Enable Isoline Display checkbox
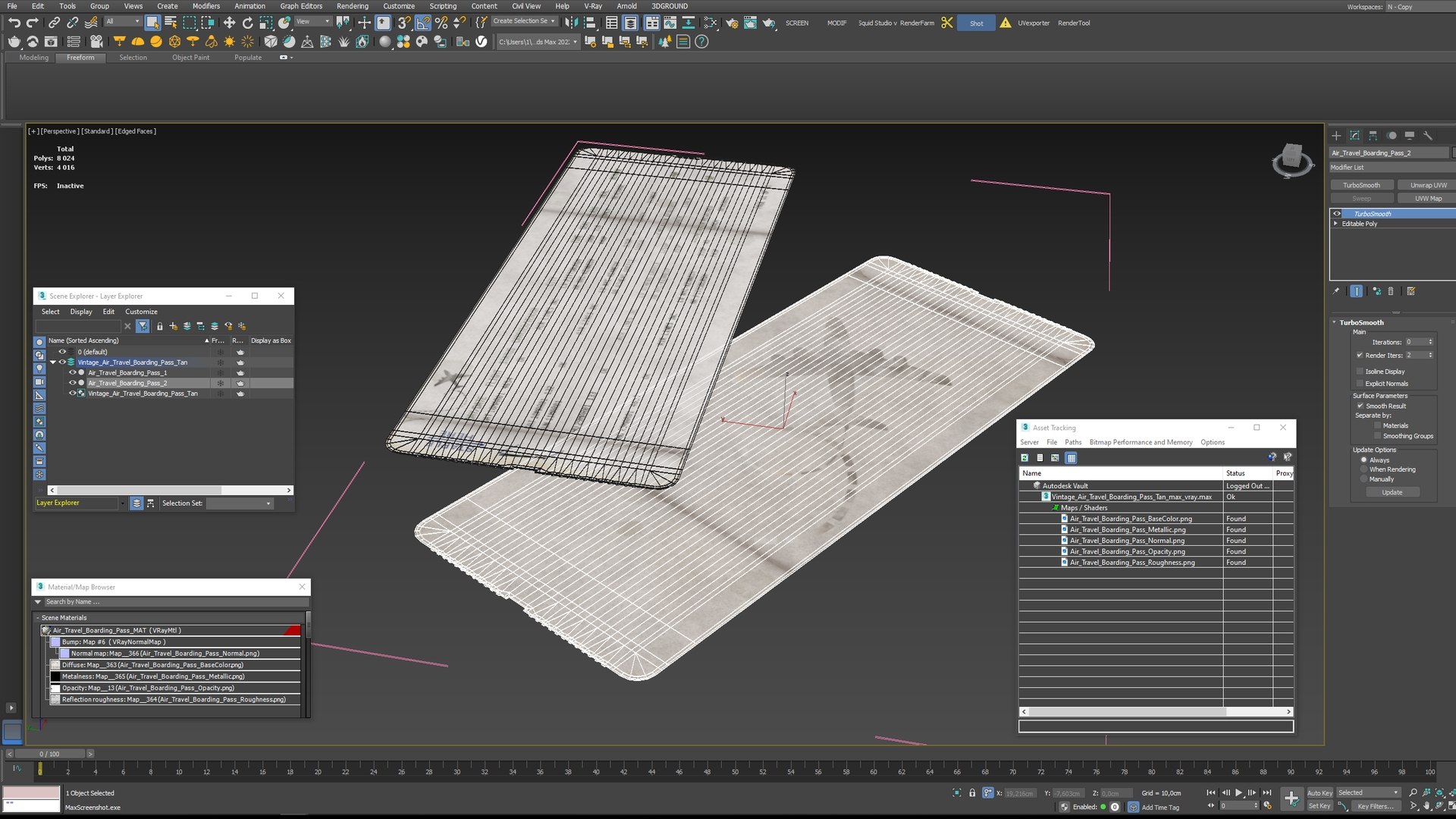1456x819 pixels. 1360,372
